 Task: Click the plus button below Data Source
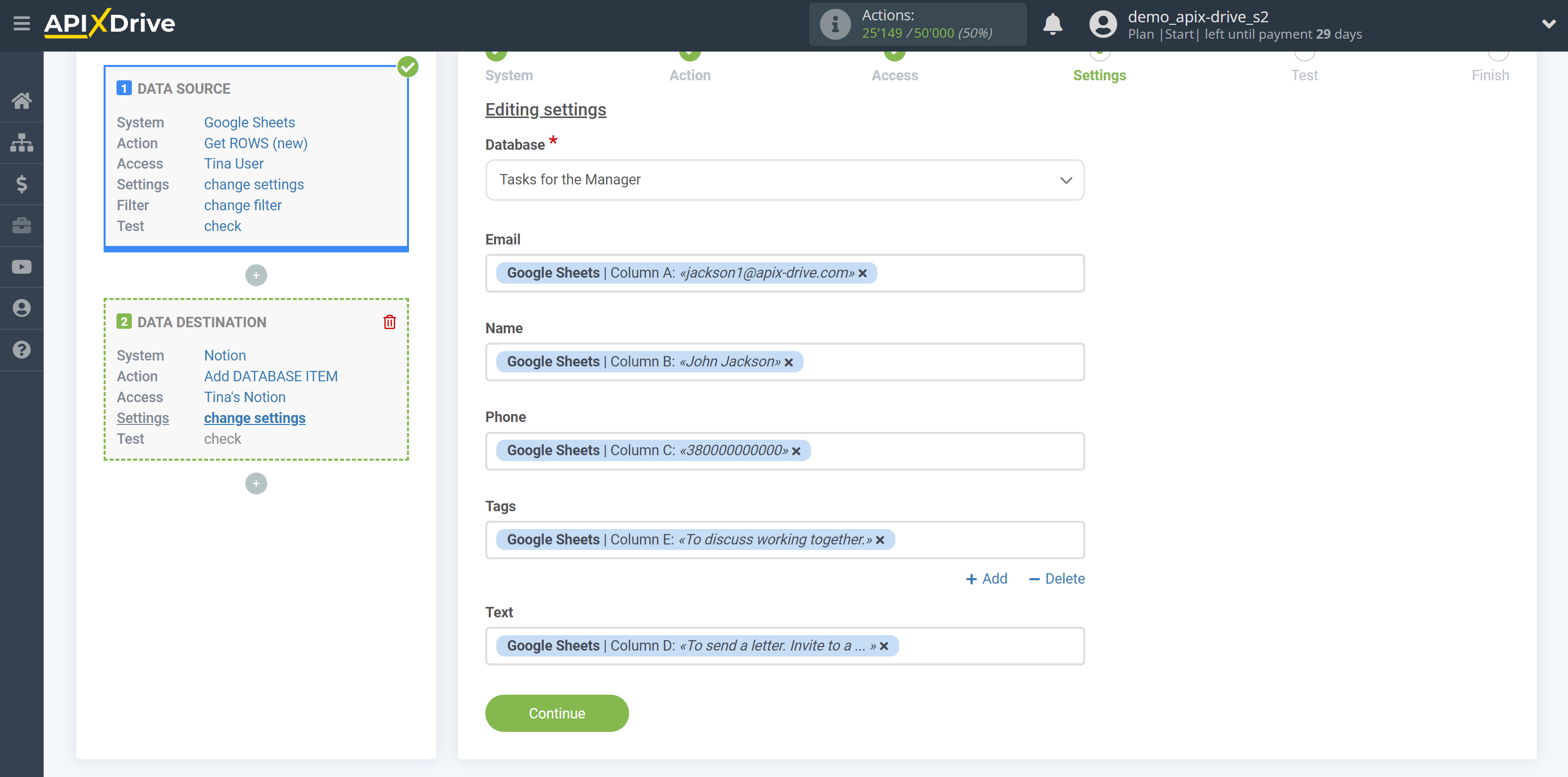coord(256,275)
